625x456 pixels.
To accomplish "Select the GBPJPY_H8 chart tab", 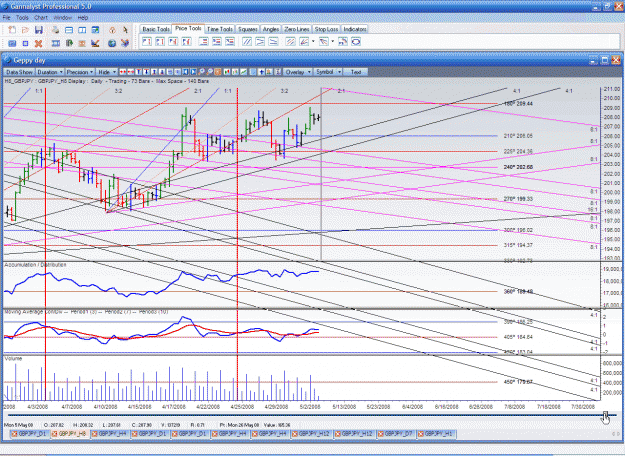I will pyautogui.click(x=71, y=434).
